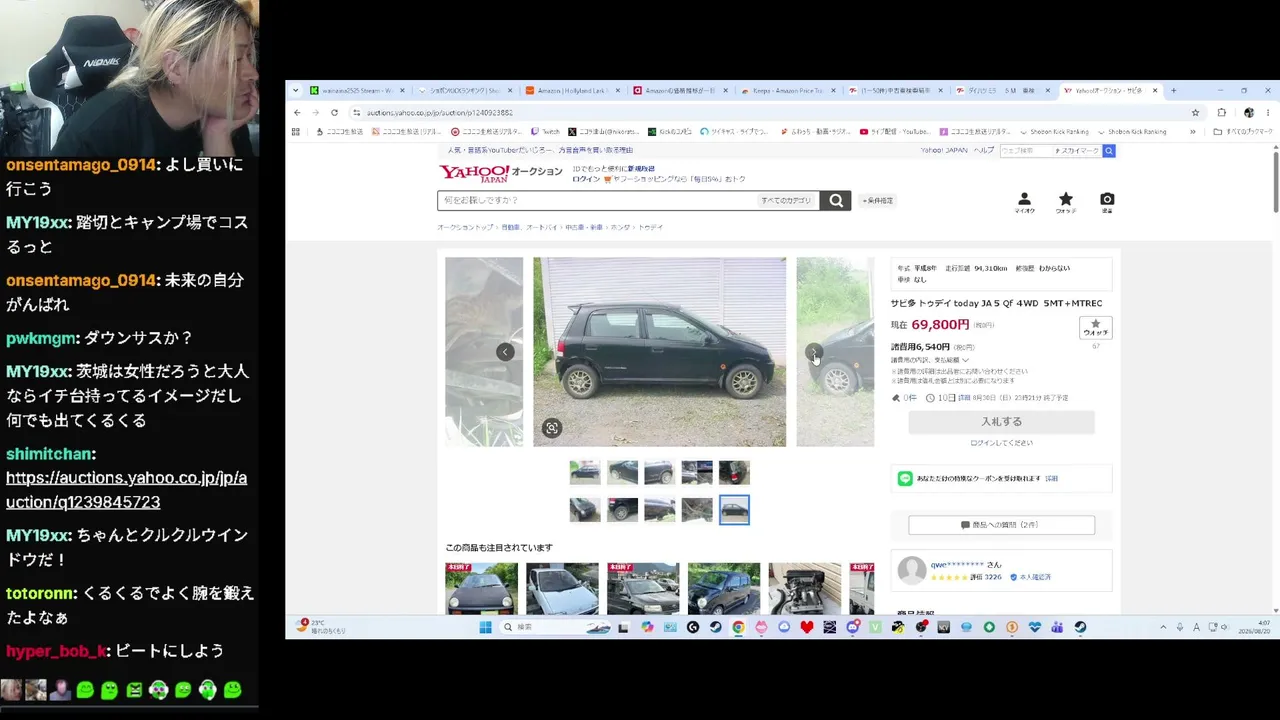Click the page vertical scrollbar
This screenshot has height=720, width=1280.
tap(1275, 180)
